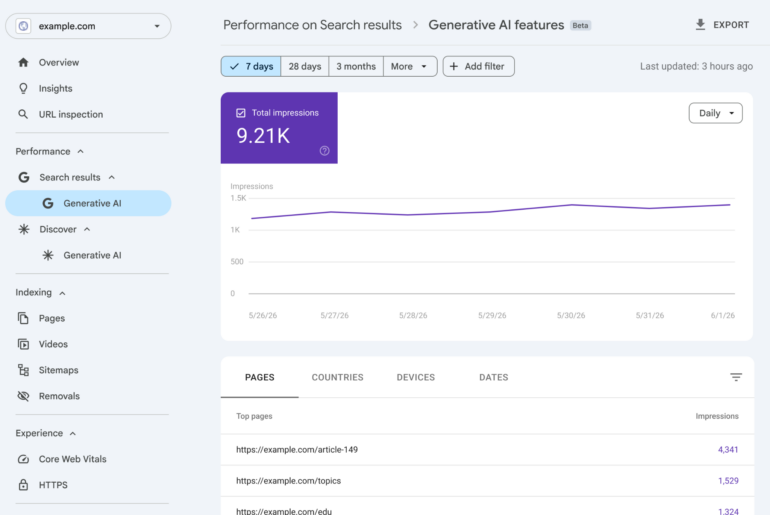Click the Discover asterisk icon
770x515 pixels.
tap(24, 229)
